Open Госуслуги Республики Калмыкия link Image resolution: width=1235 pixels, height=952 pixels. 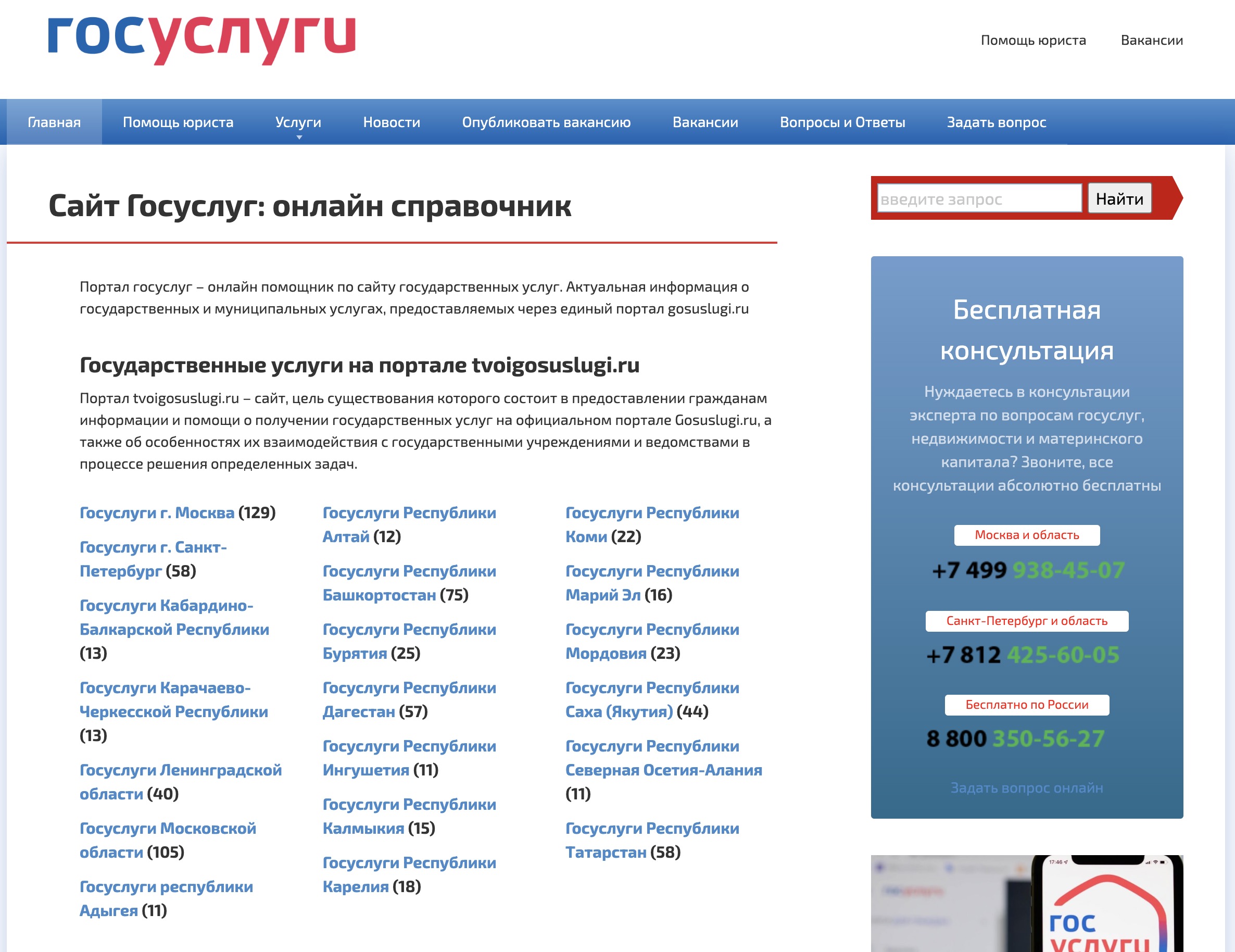tap(409, 816)
